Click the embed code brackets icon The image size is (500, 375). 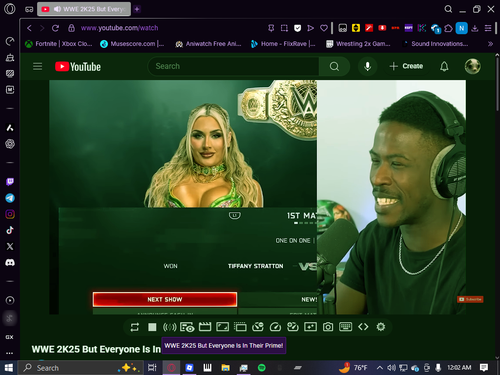[x=363, y=327]
